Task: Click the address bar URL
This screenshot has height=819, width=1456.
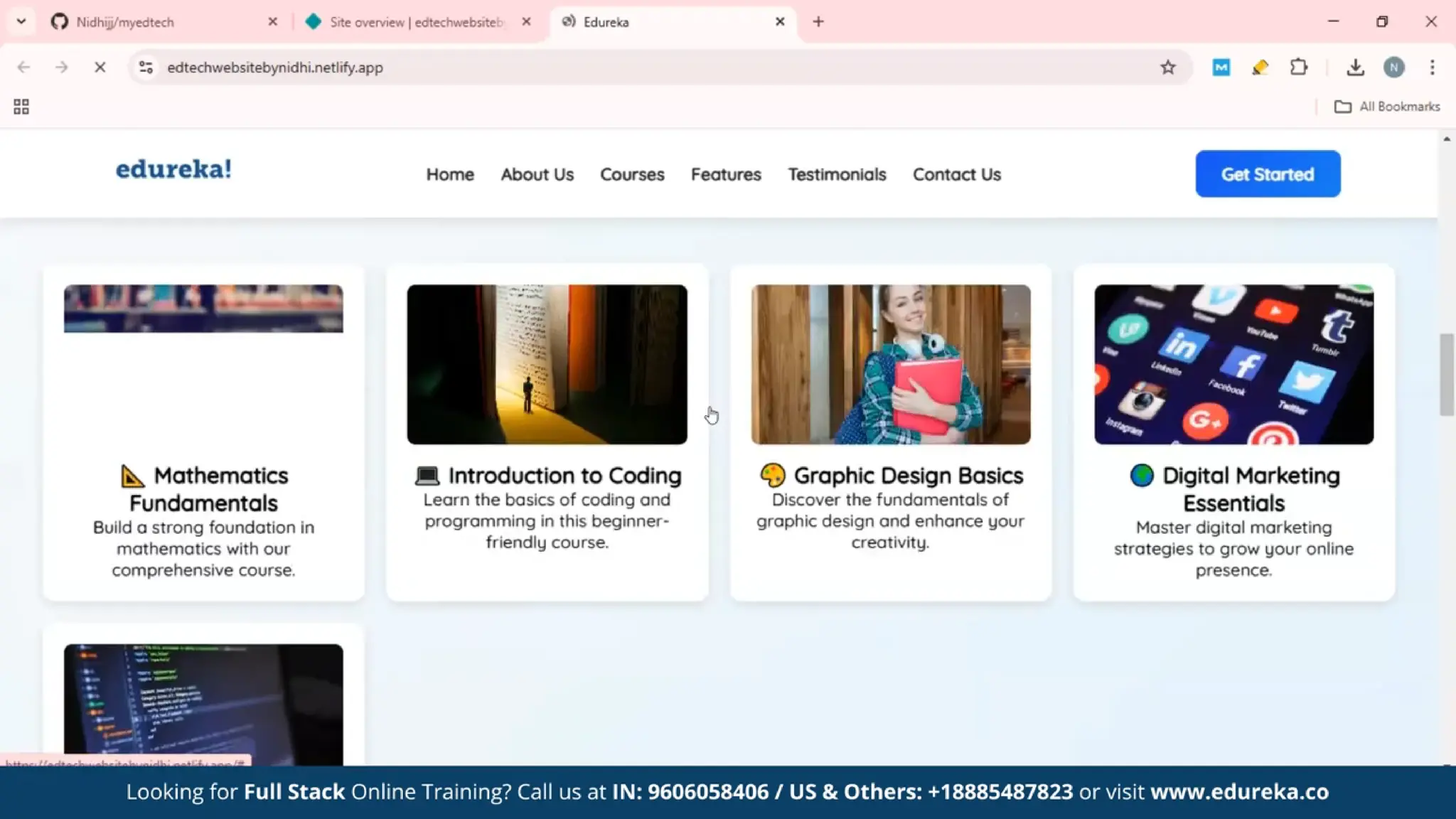Action: point(275,68)
